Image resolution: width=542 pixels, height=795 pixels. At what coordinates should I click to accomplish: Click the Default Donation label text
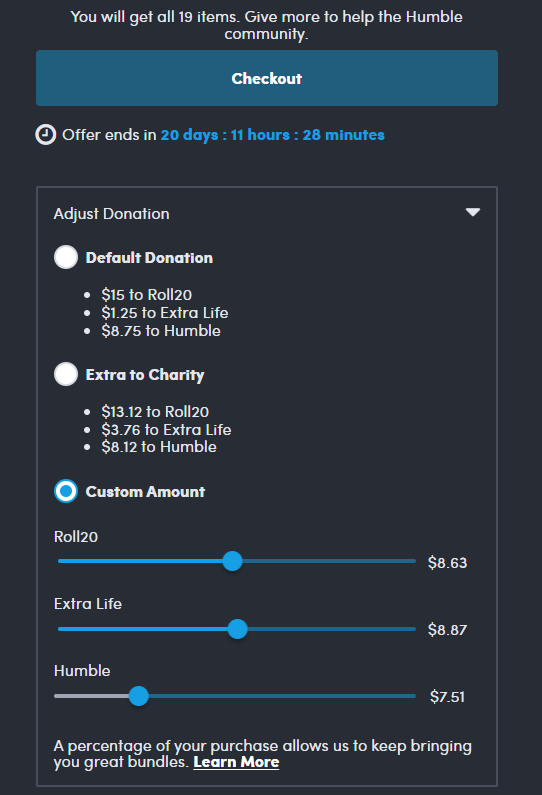tap(149, 258)
